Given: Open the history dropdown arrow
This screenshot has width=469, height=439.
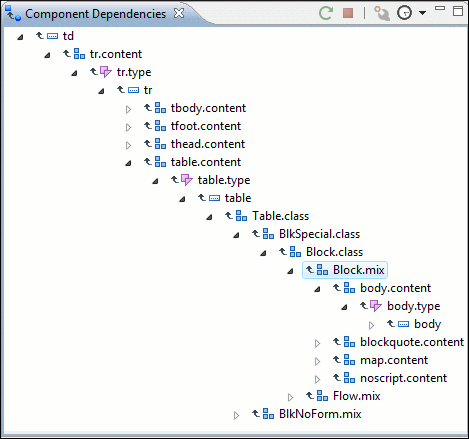Looking at the screenshot, I should pos(422,13).
